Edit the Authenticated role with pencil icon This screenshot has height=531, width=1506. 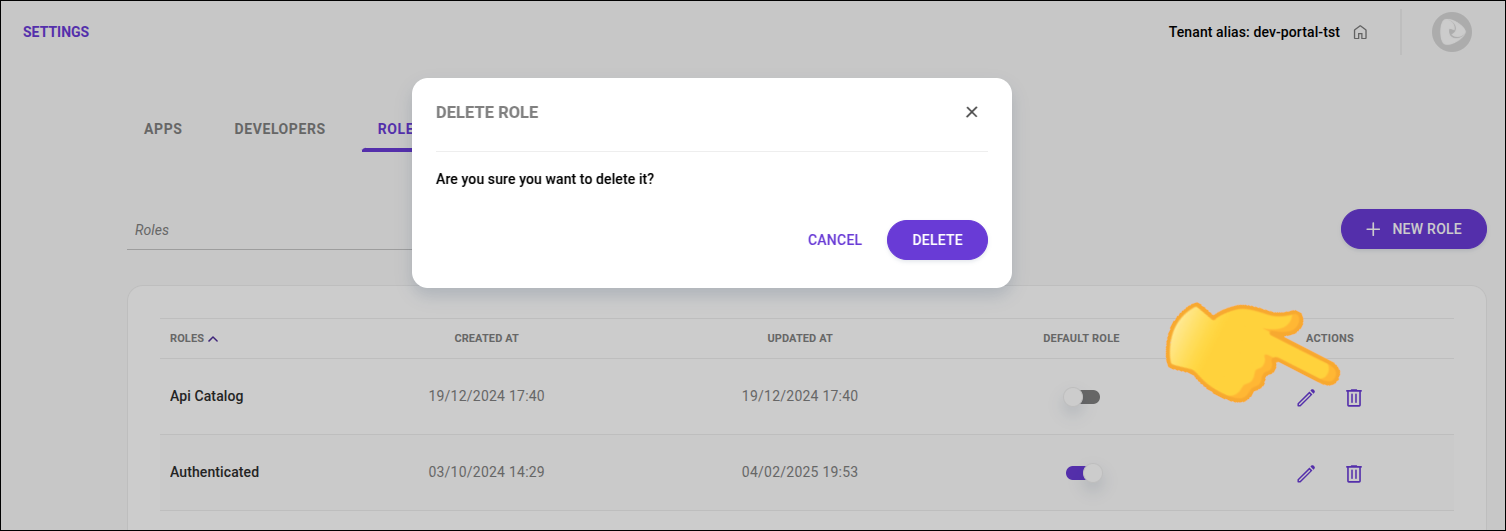click(x=1305, y=474)
